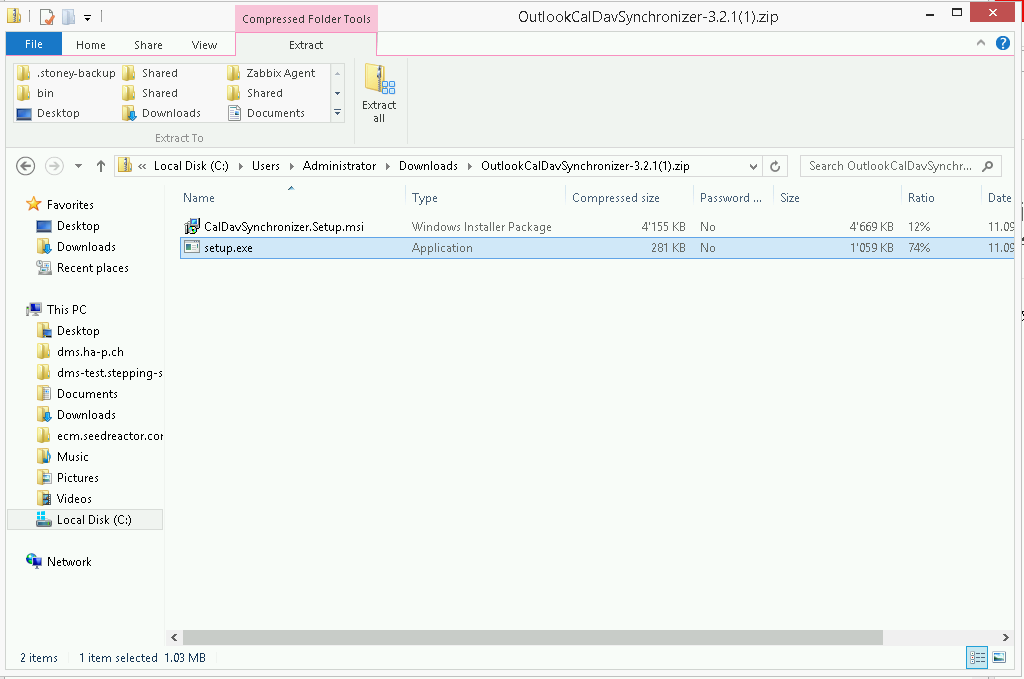The height and width of the screenshot is (679, 1024).
Task: Go up one folder level arrow
Action: pos(101,166)
